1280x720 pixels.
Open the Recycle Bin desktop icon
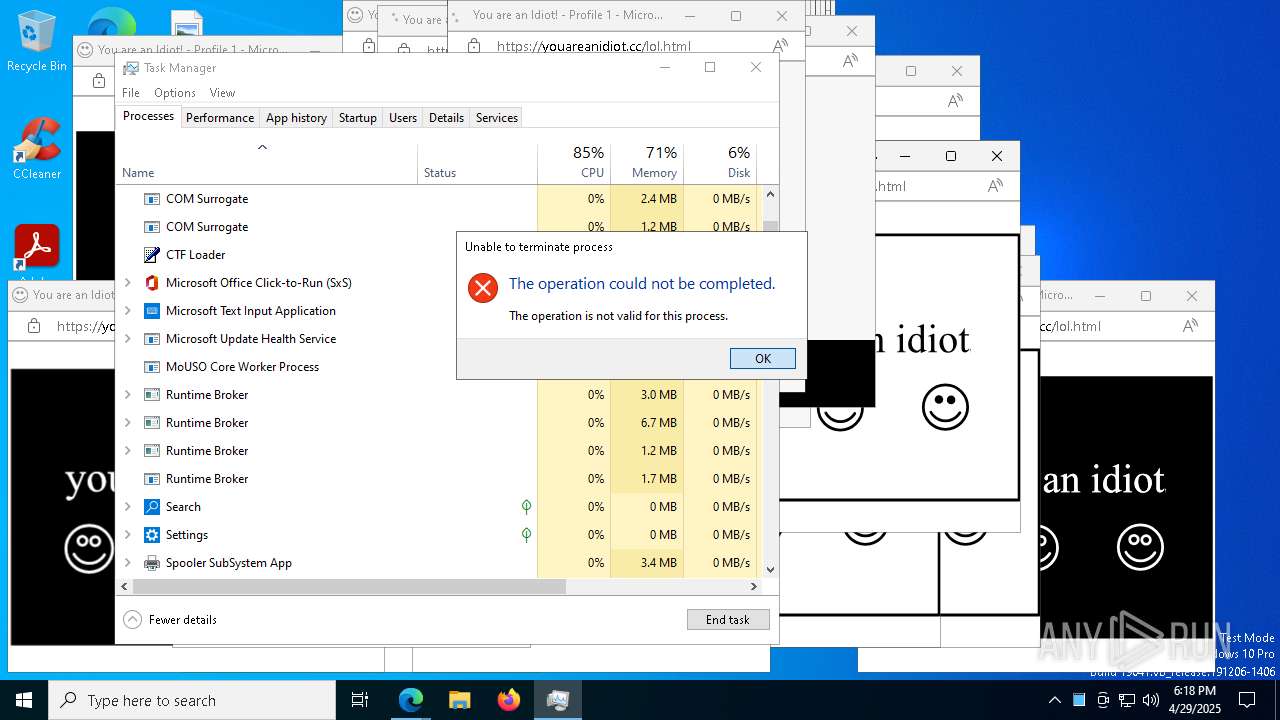point(37,42)
